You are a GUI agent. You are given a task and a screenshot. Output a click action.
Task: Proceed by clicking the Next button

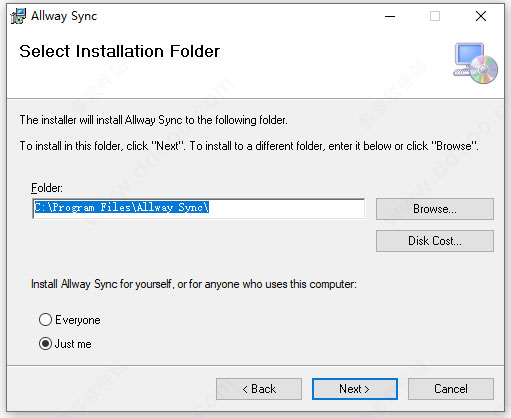(355, 389)
